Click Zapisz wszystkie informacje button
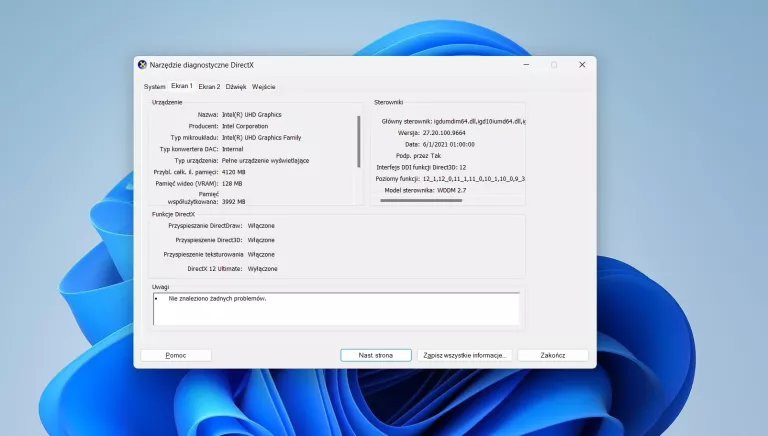The height and width of the screenshot is (436, 768). [x=465, y=355]
